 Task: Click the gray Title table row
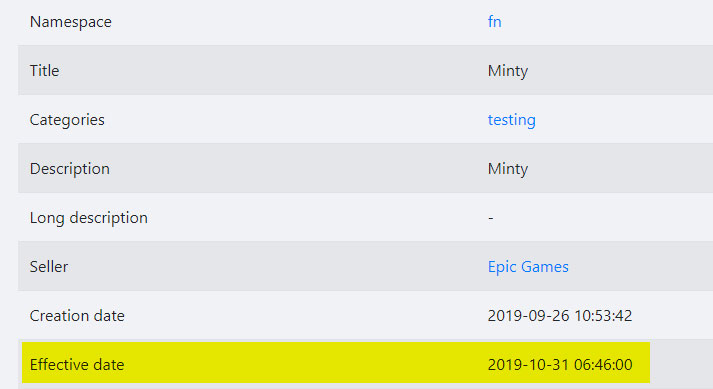pos(366,70)
